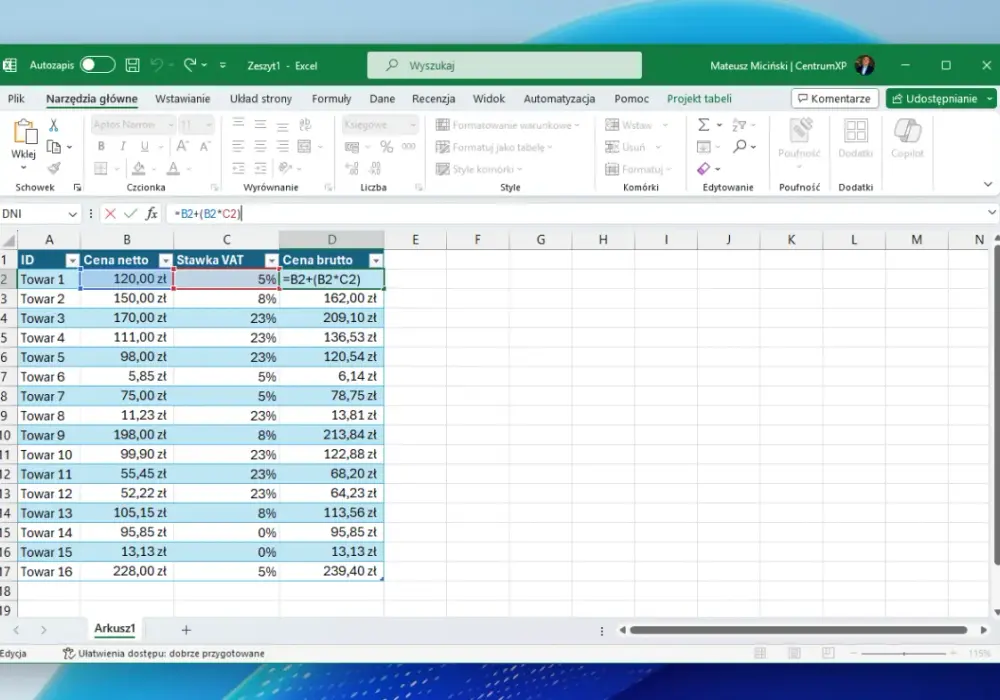This screenshot has width=1000, height=700.
Task: Click cell Towar 9
Action: point(48,435)
